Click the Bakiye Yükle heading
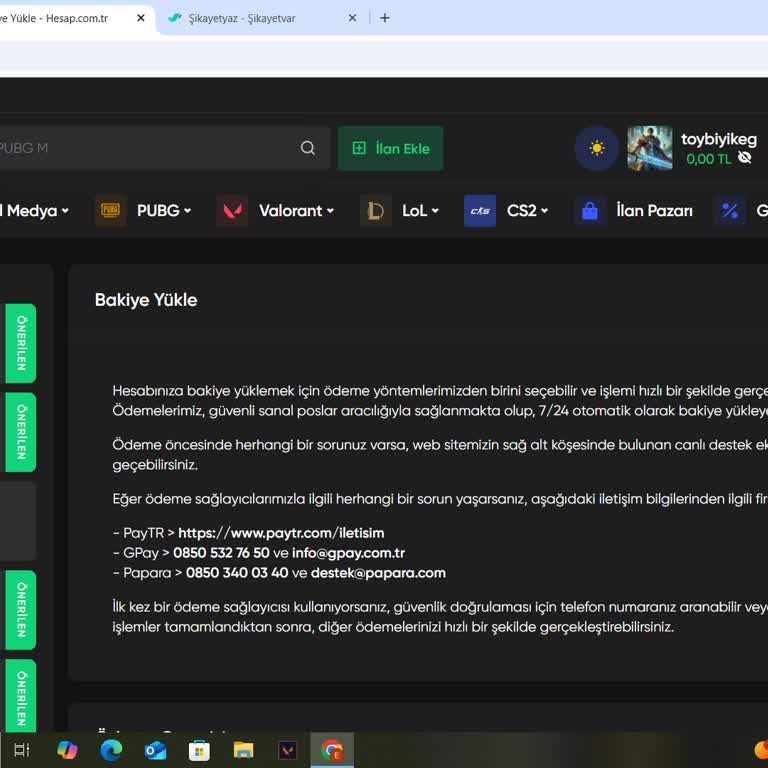The image size is (768, 768). tap(146, 300)
